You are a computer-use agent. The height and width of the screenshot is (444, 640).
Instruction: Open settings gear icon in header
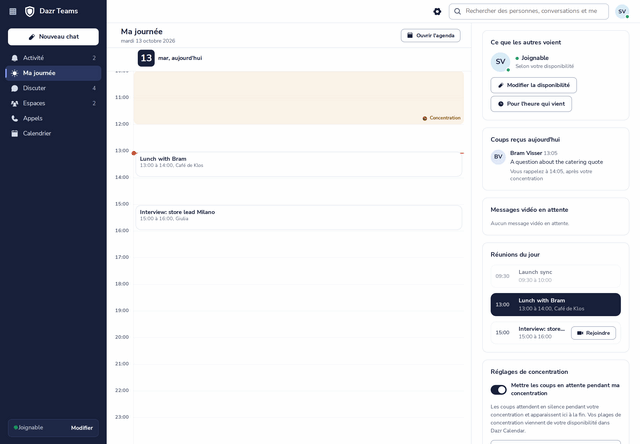437,11
